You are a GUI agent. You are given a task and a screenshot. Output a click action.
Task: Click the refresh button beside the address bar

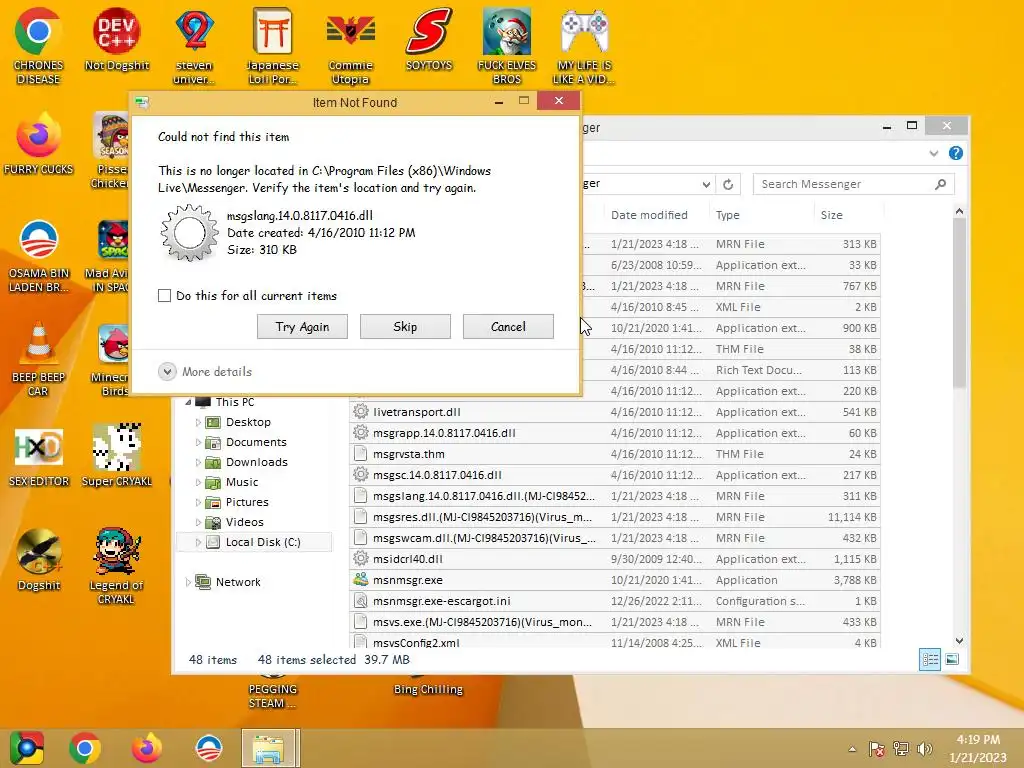pyautogui.click(x=728, y=184)
